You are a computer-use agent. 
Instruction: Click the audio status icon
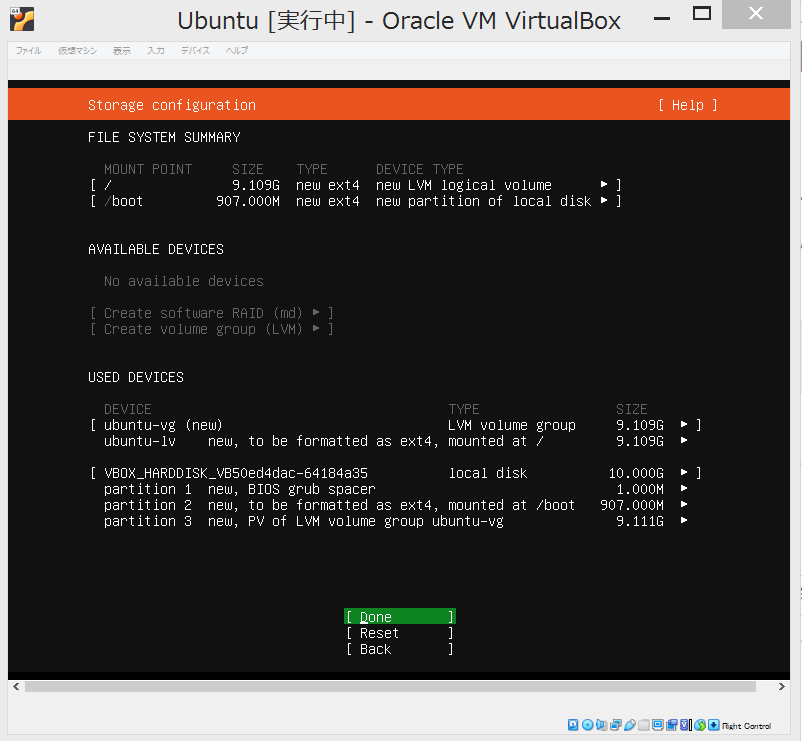[x=602, y=725]
